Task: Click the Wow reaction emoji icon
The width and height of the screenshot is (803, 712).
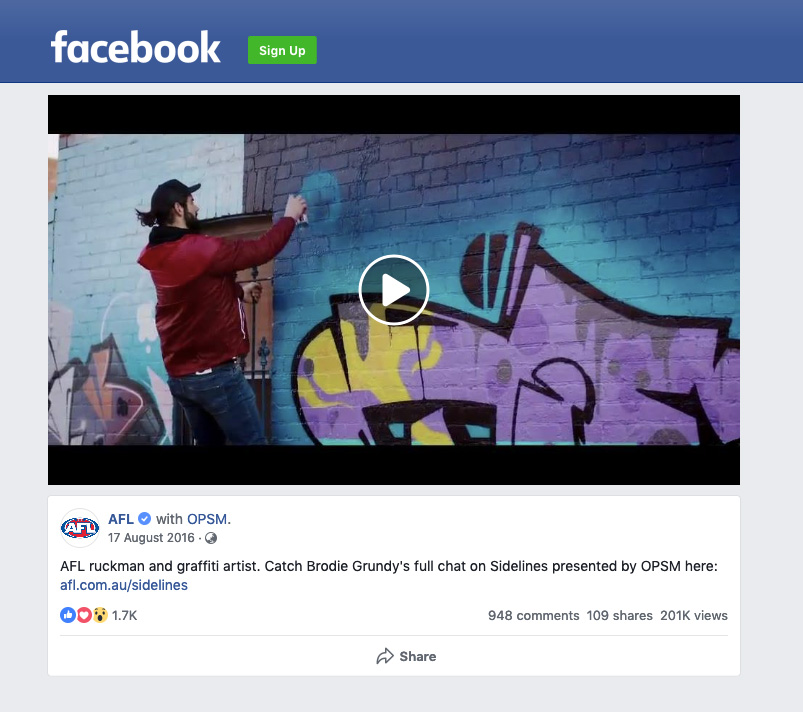Action: (100, 615)
